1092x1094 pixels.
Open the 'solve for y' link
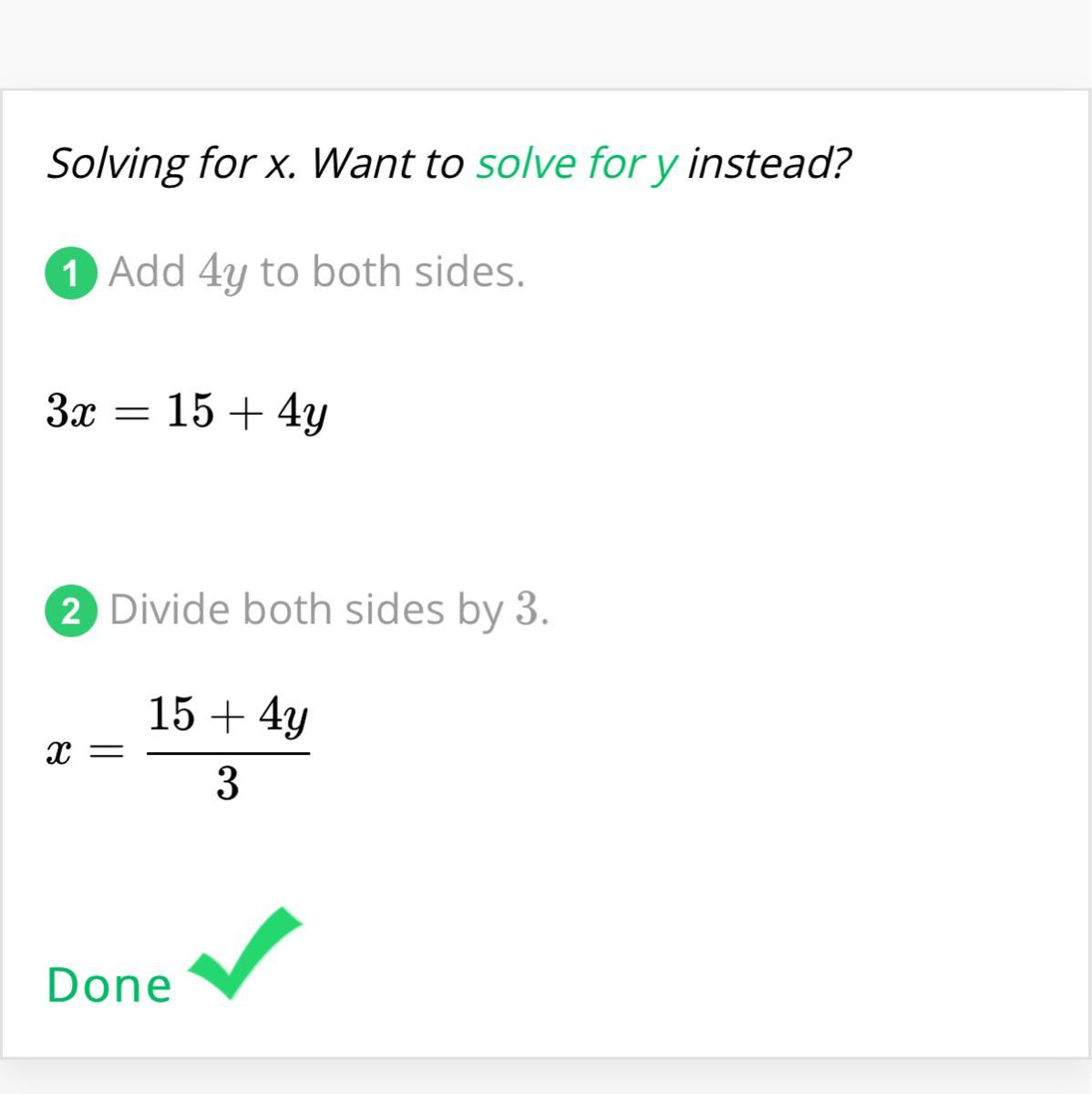tap(577, 164)
